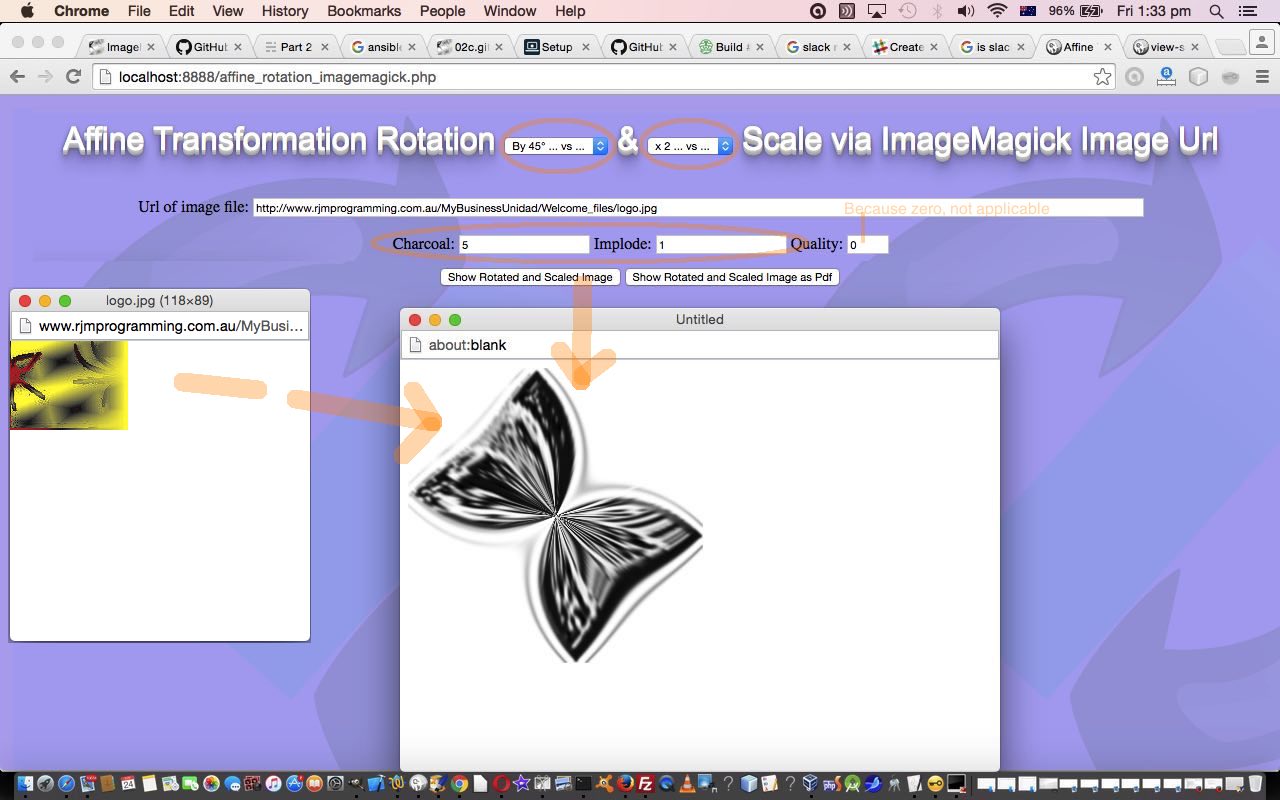
Task: Open the File menu
Action: pos(139,11)
